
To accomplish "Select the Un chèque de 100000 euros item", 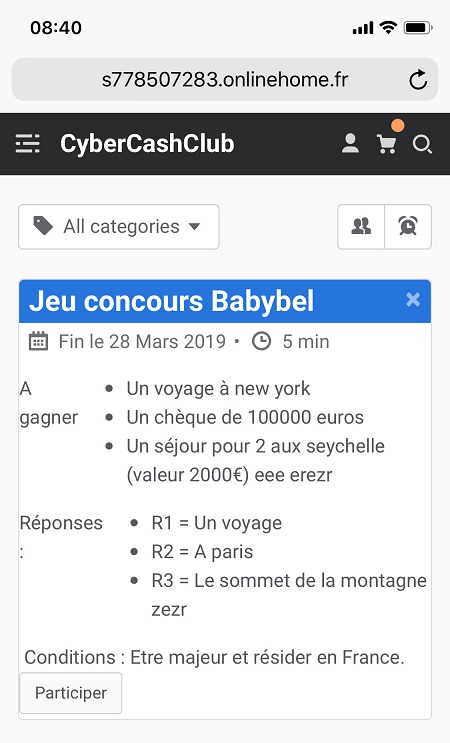I will point(245,417).
